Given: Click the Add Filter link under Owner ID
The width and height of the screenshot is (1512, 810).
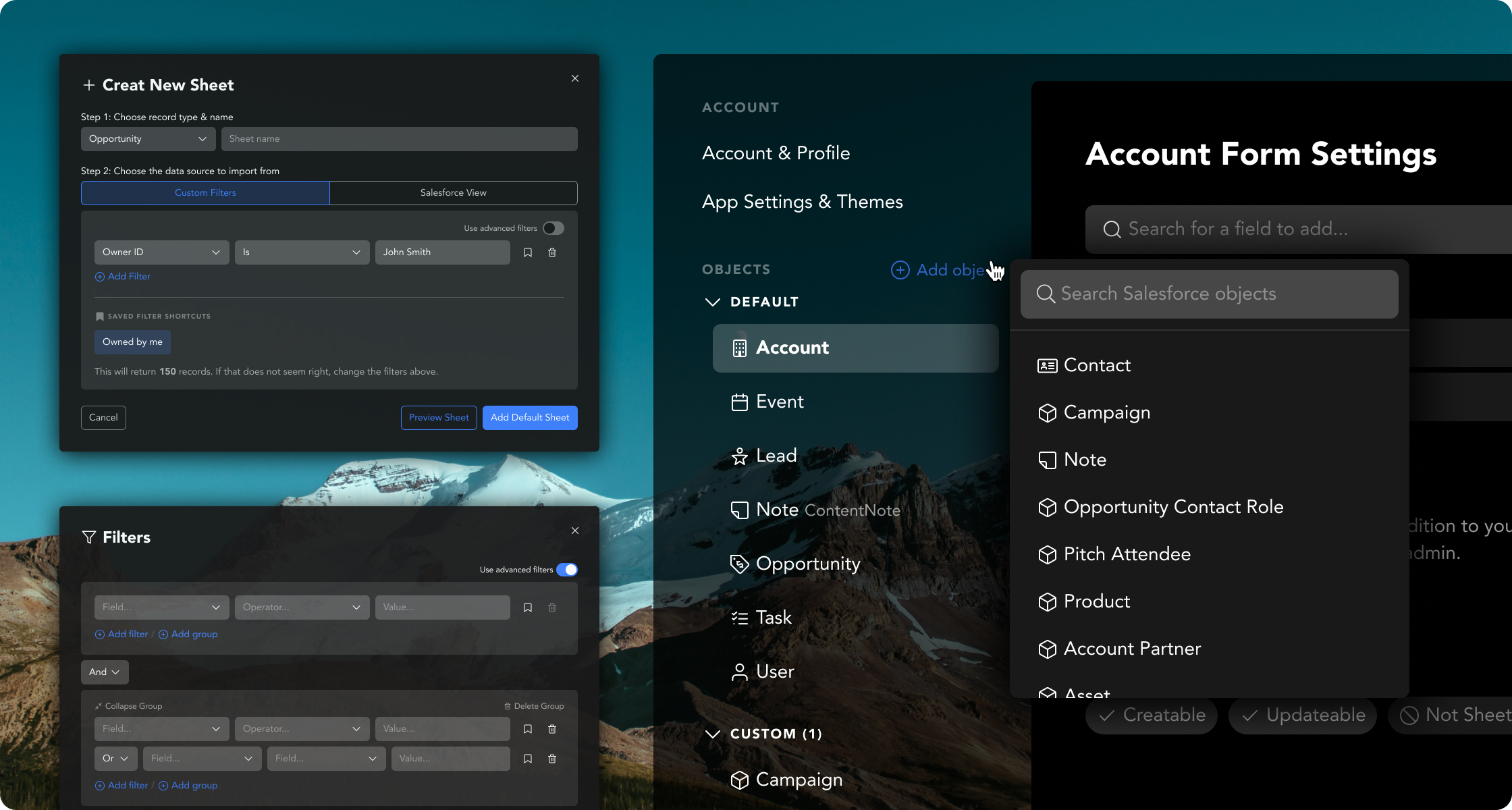Looking at the screenshot, I should 123,277.
